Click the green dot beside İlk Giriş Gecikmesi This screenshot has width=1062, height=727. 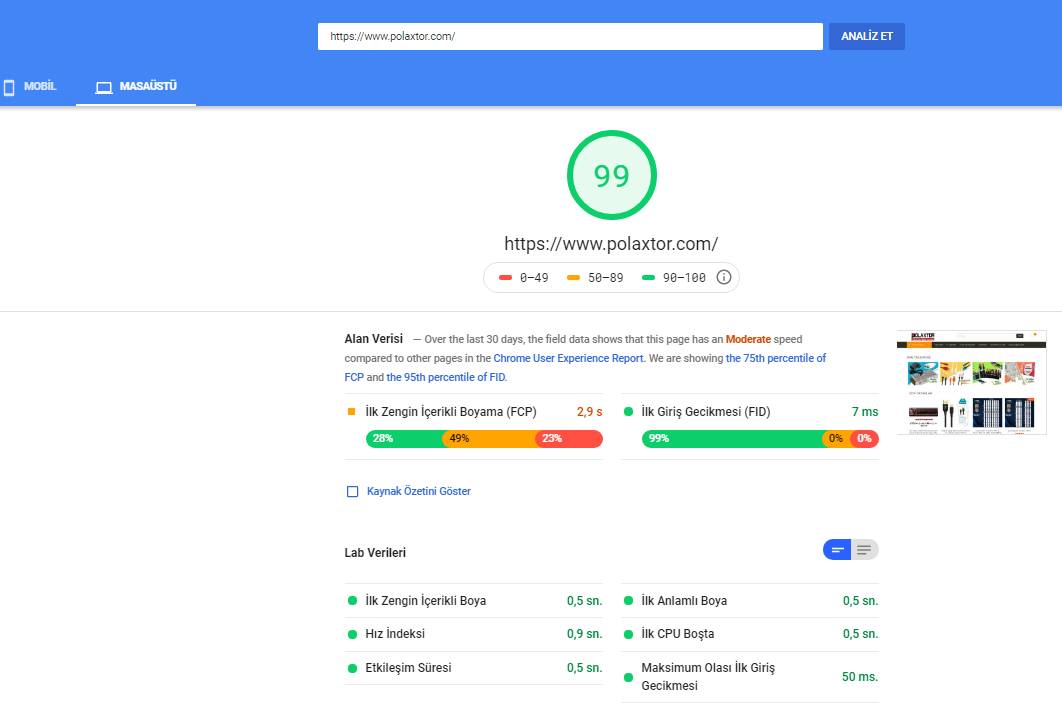(x=628, y=411)
